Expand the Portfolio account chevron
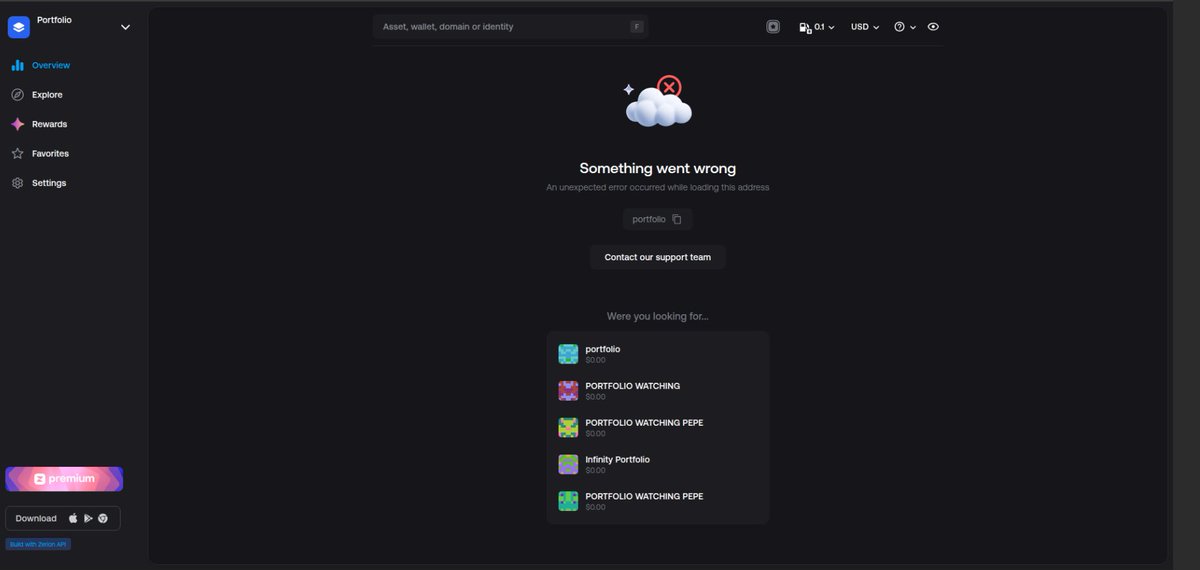 [x=125, y=27]
